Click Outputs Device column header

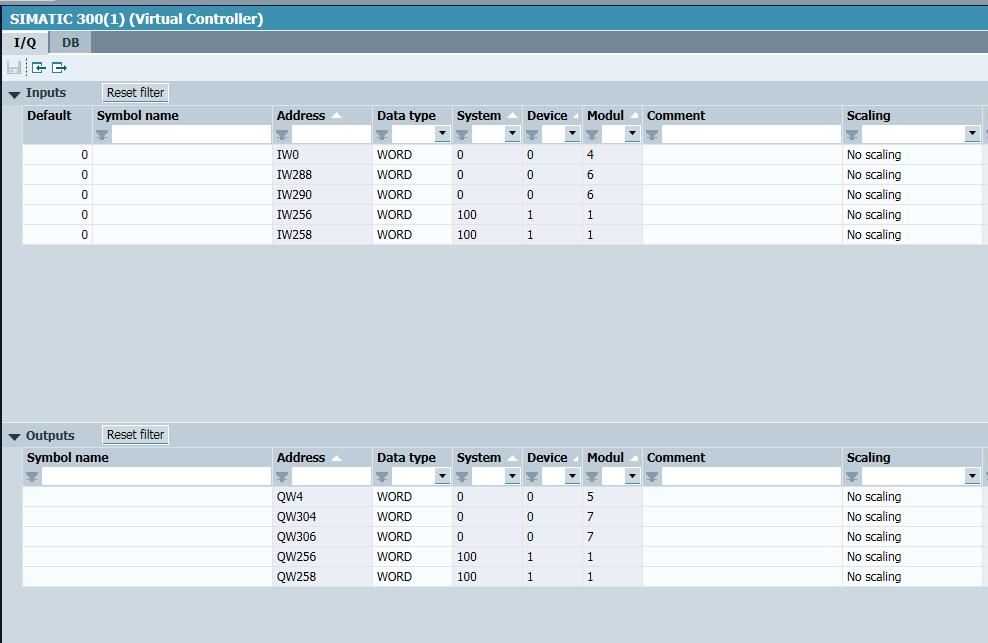click(552, 458)
